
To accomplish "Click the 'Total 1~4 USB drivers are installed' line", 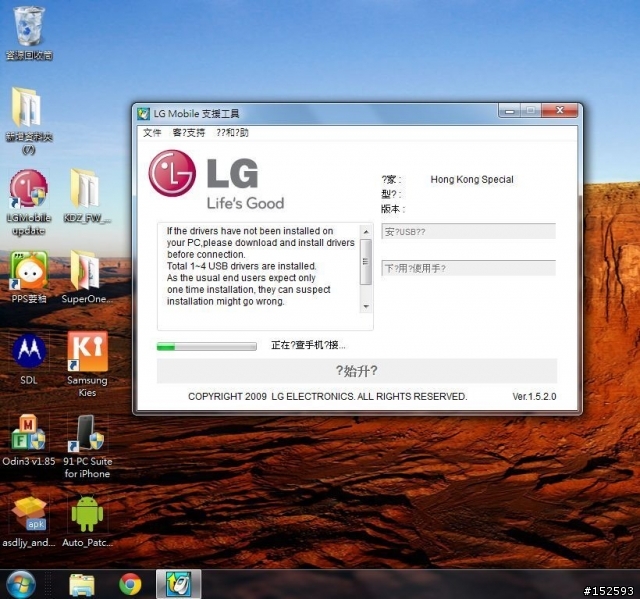I will click(x=242, y=266).
